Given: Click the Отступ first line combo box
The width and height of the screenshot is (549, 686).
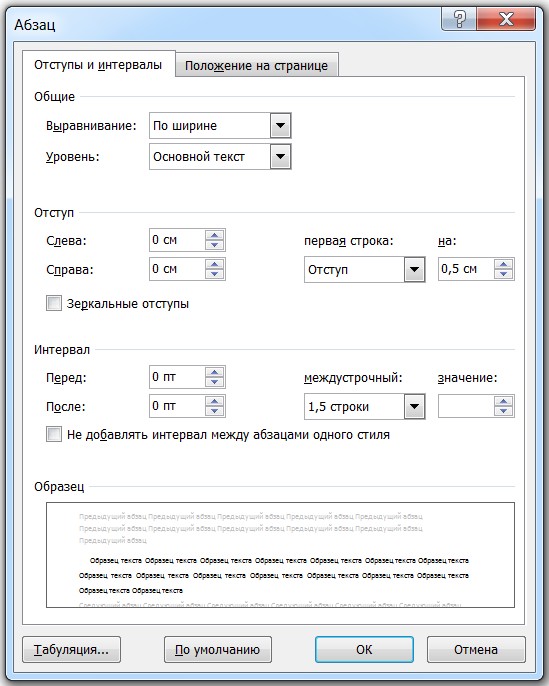Looking at the screenshot, I should point(365,270).
